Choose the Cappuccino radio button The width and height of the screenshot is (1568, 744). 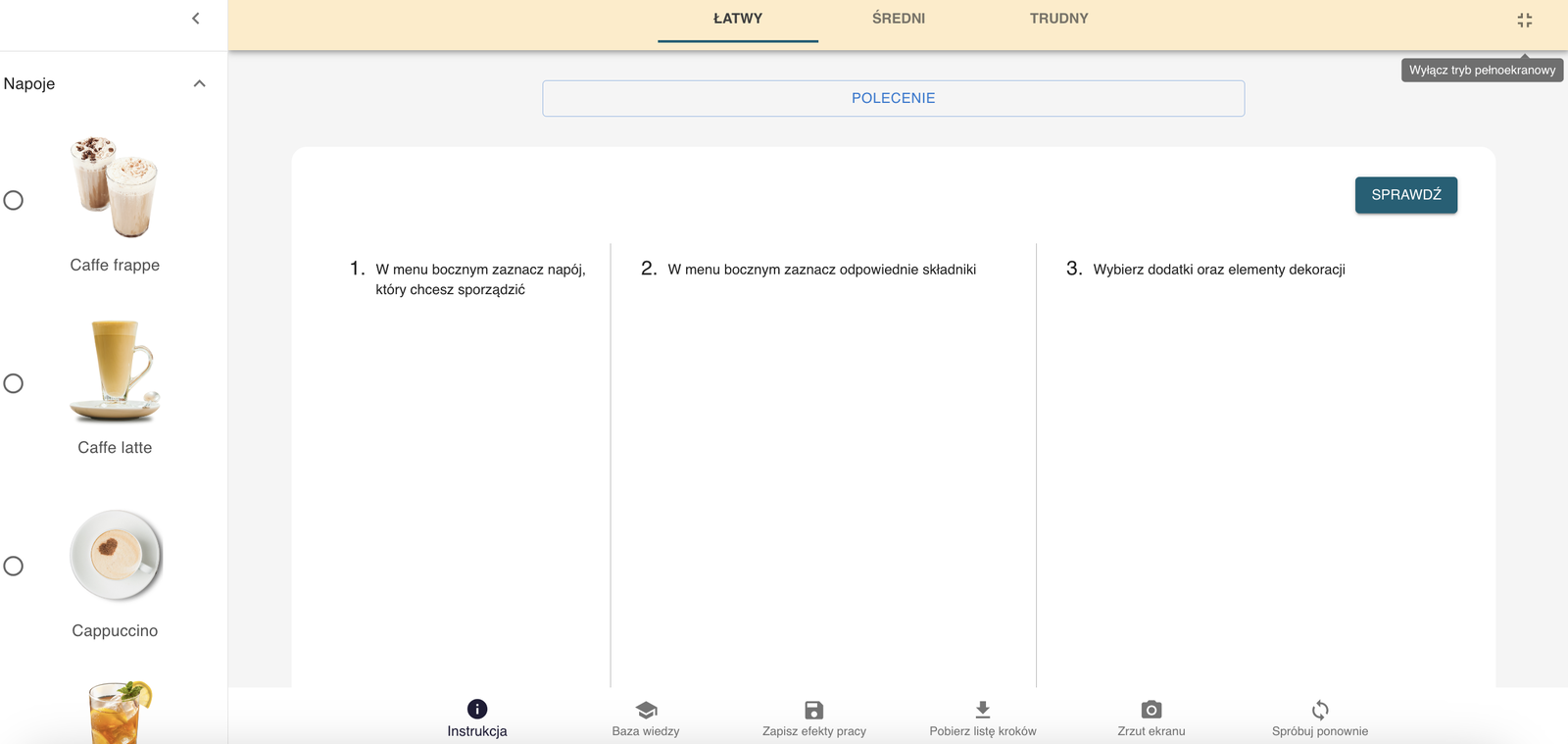click(14, 566)
